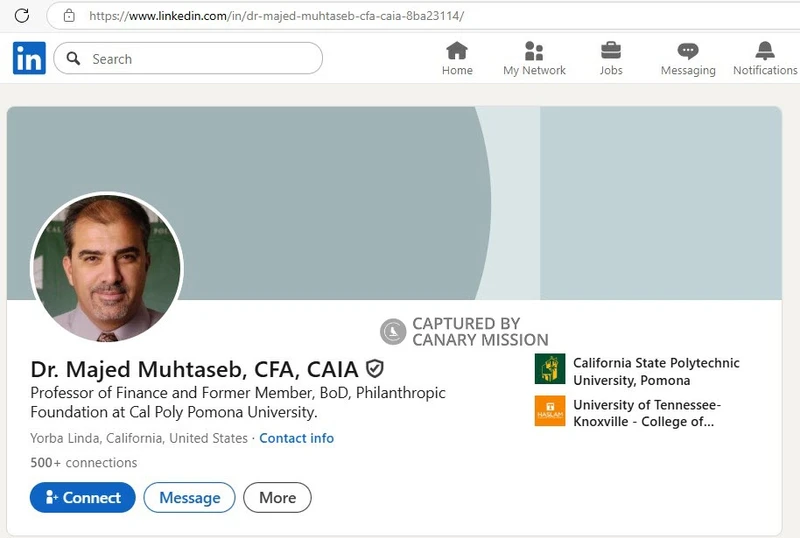View the profile photo

107,267
